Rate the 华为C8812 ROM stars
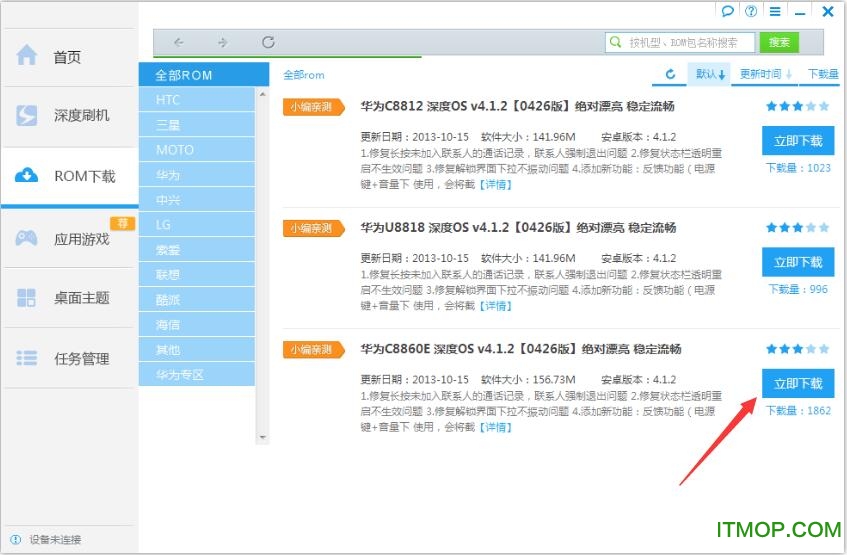Image resolution: width=847 pixels, height=555 pixels. point(797,106)
